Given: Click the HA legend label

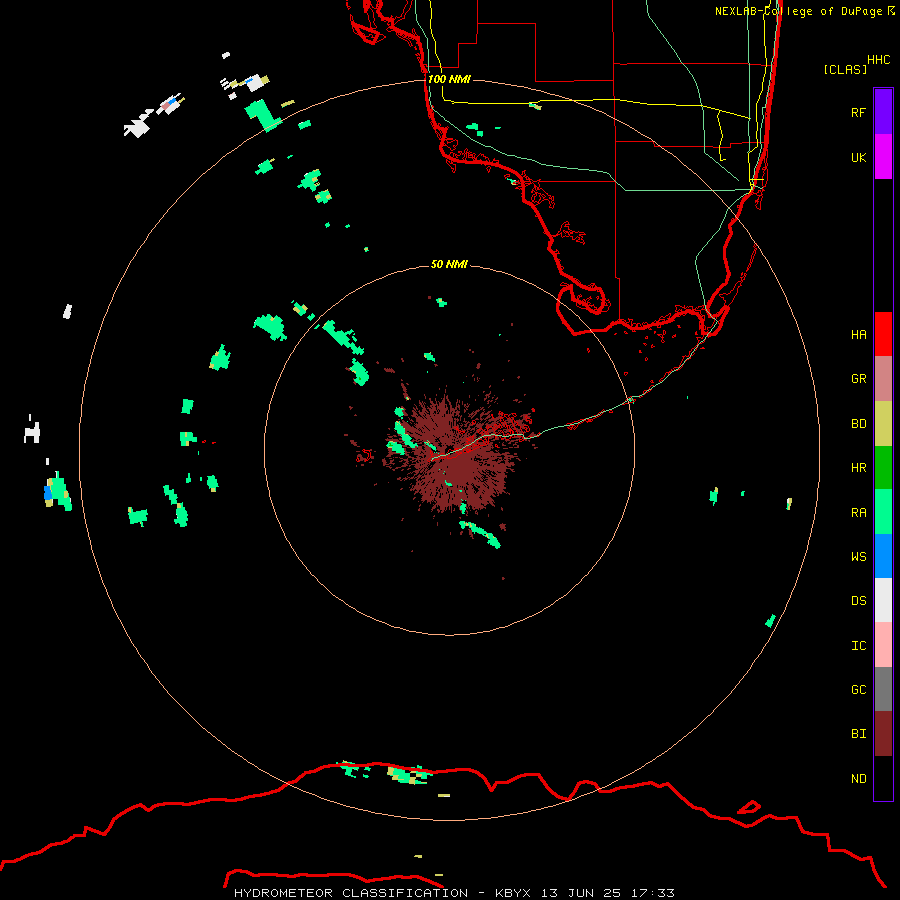Looking at the screenshot, I should (858, 335).
